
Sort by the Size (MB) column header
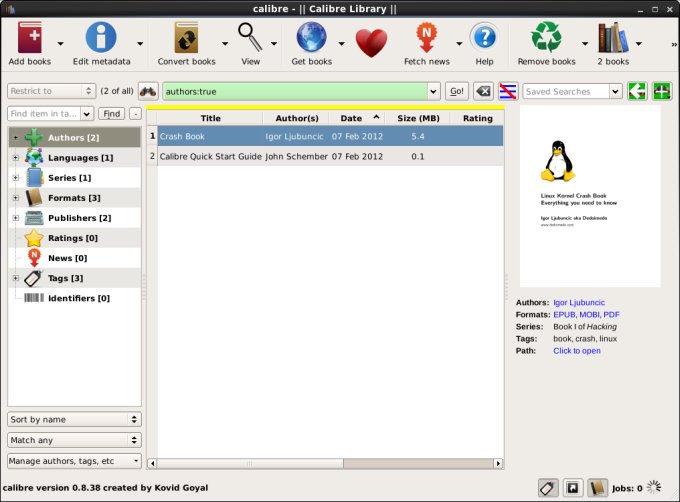pos(418,118)
